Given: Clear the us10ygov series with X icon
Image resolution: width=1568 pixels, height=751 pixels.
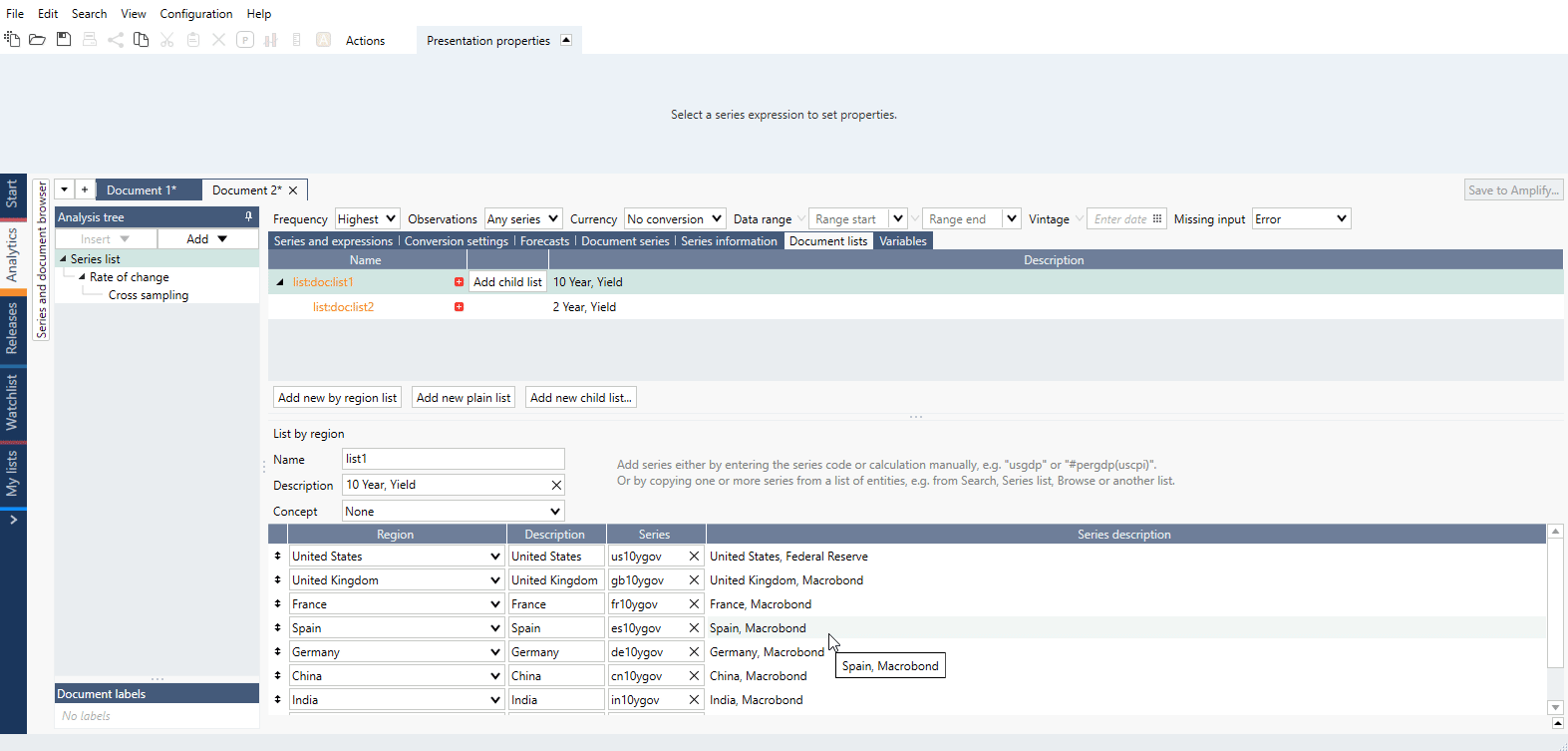Looking at the screenshot, I should [x=694, y=557].
